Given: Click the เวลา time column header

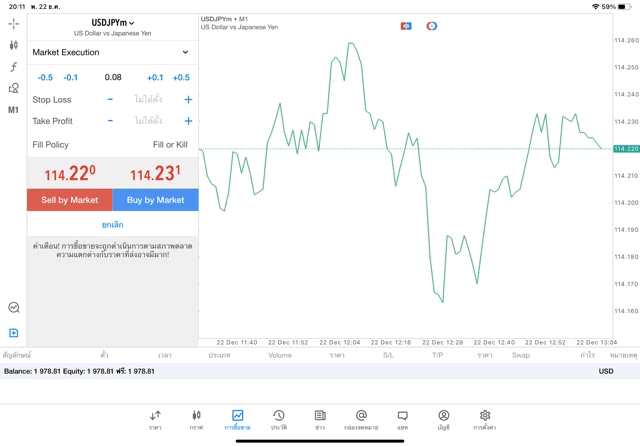Looking at the screenshot, I should point(165,355).
